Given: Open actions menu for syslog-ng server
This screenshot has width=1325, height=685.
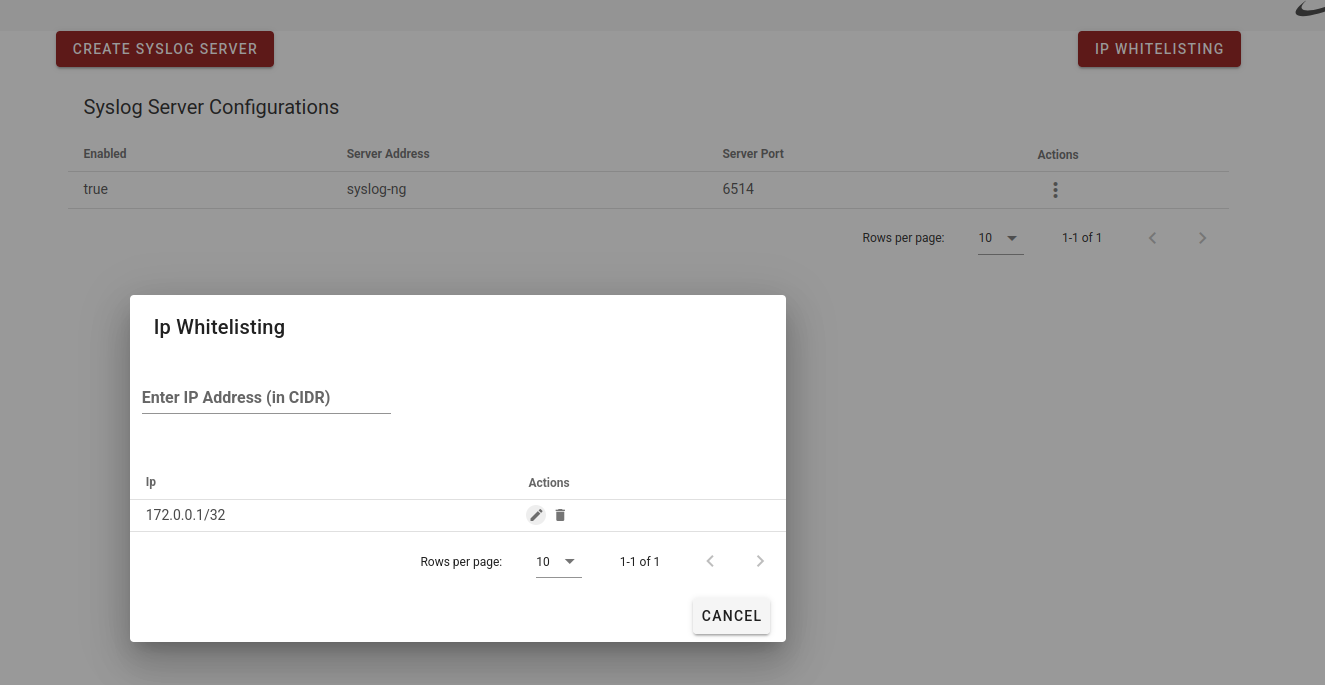Looking at the screenshot, I should 1055,190.
